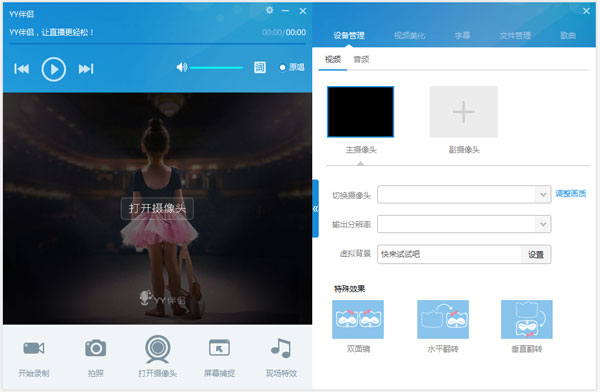Start 屏幕捕捉 screen capture

pyautogui.click(x=219, y=357)
